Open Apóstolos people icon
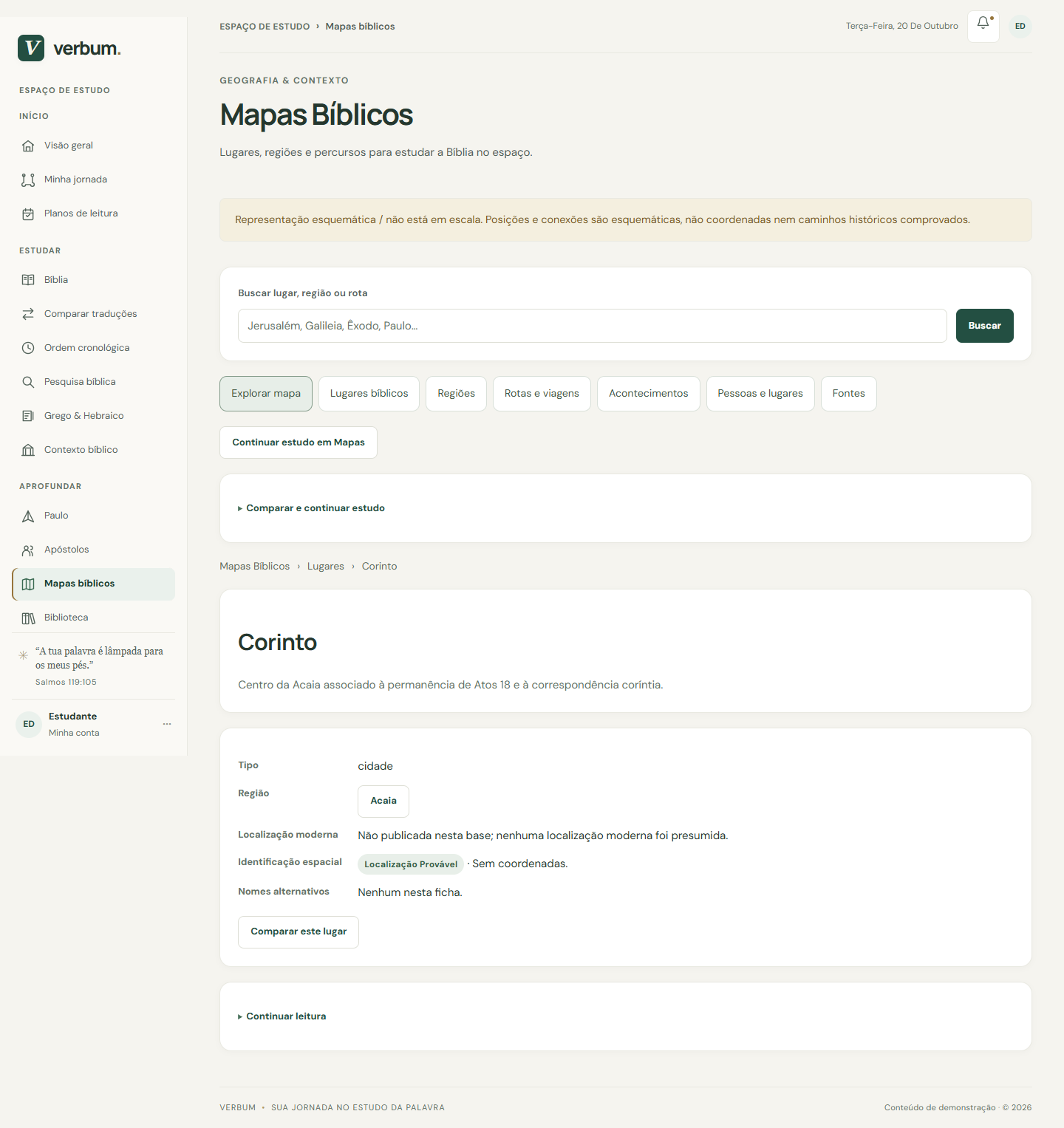Viewport: 1064px width, 1128px height. tap(28, 550)
